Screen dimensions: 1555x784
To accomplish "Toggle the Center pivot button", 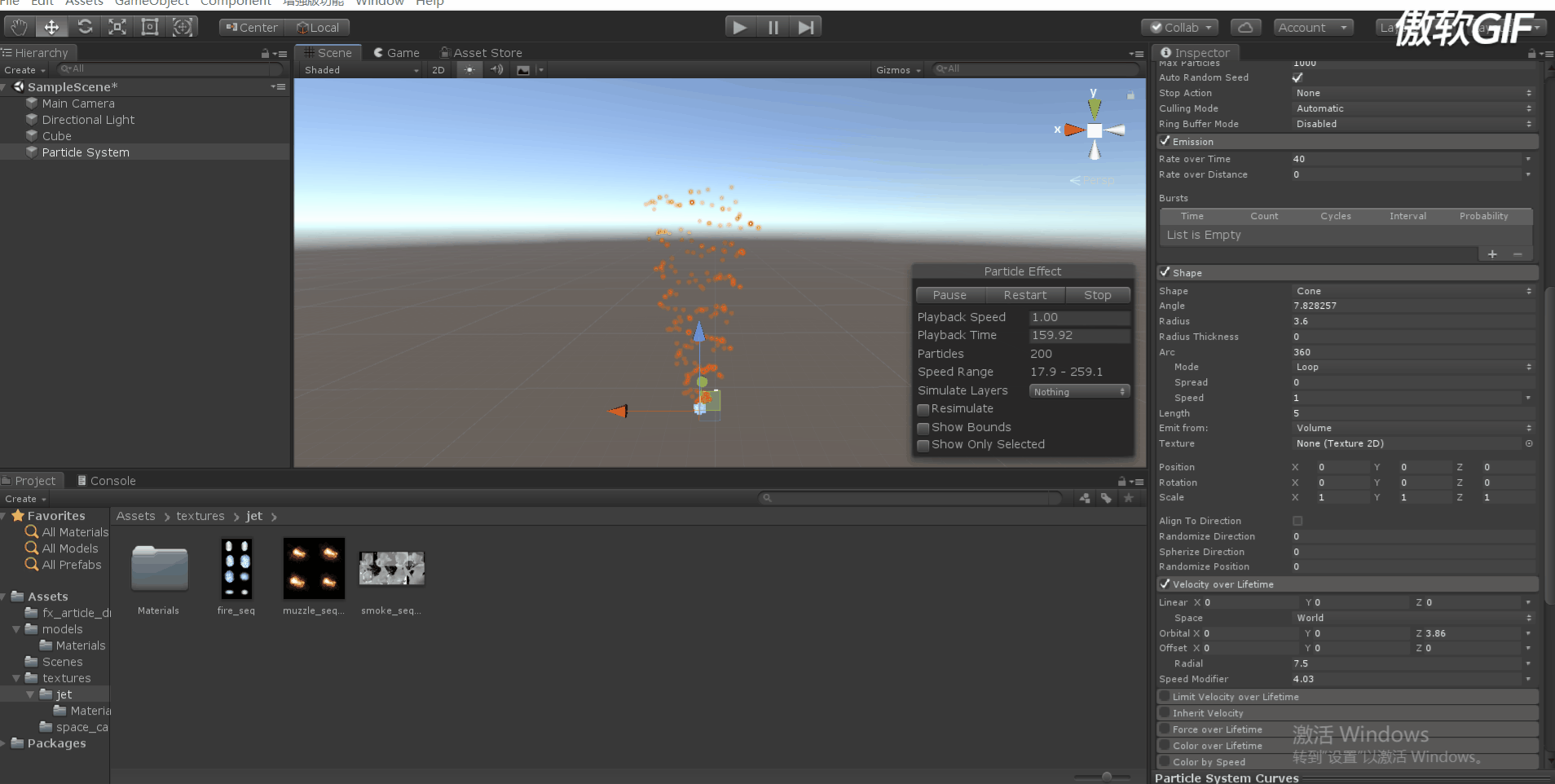I will click(x=252, y=28).
